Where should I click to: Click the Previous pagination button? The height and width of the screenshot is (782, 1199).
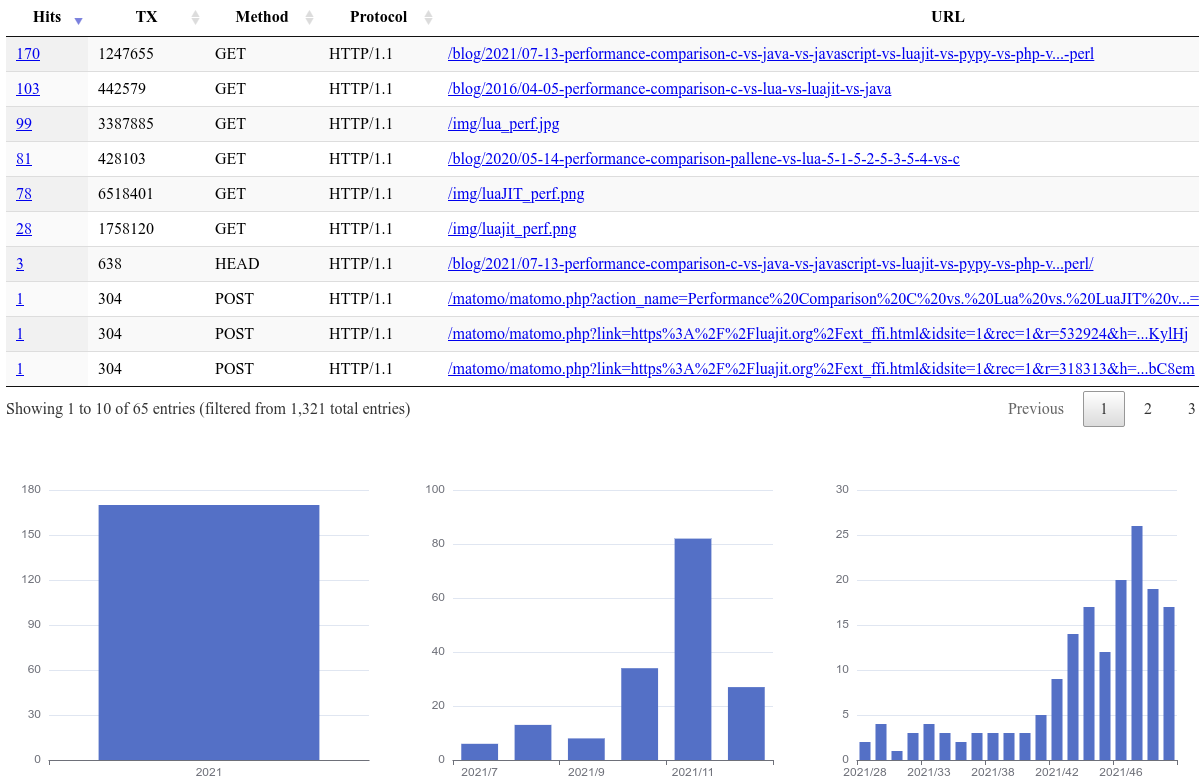1035,409
